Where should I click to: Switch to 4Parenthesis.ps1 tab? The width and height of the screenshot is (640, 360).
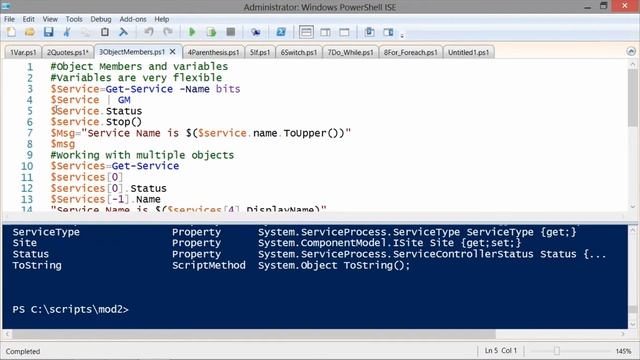(x=213, y=52)
